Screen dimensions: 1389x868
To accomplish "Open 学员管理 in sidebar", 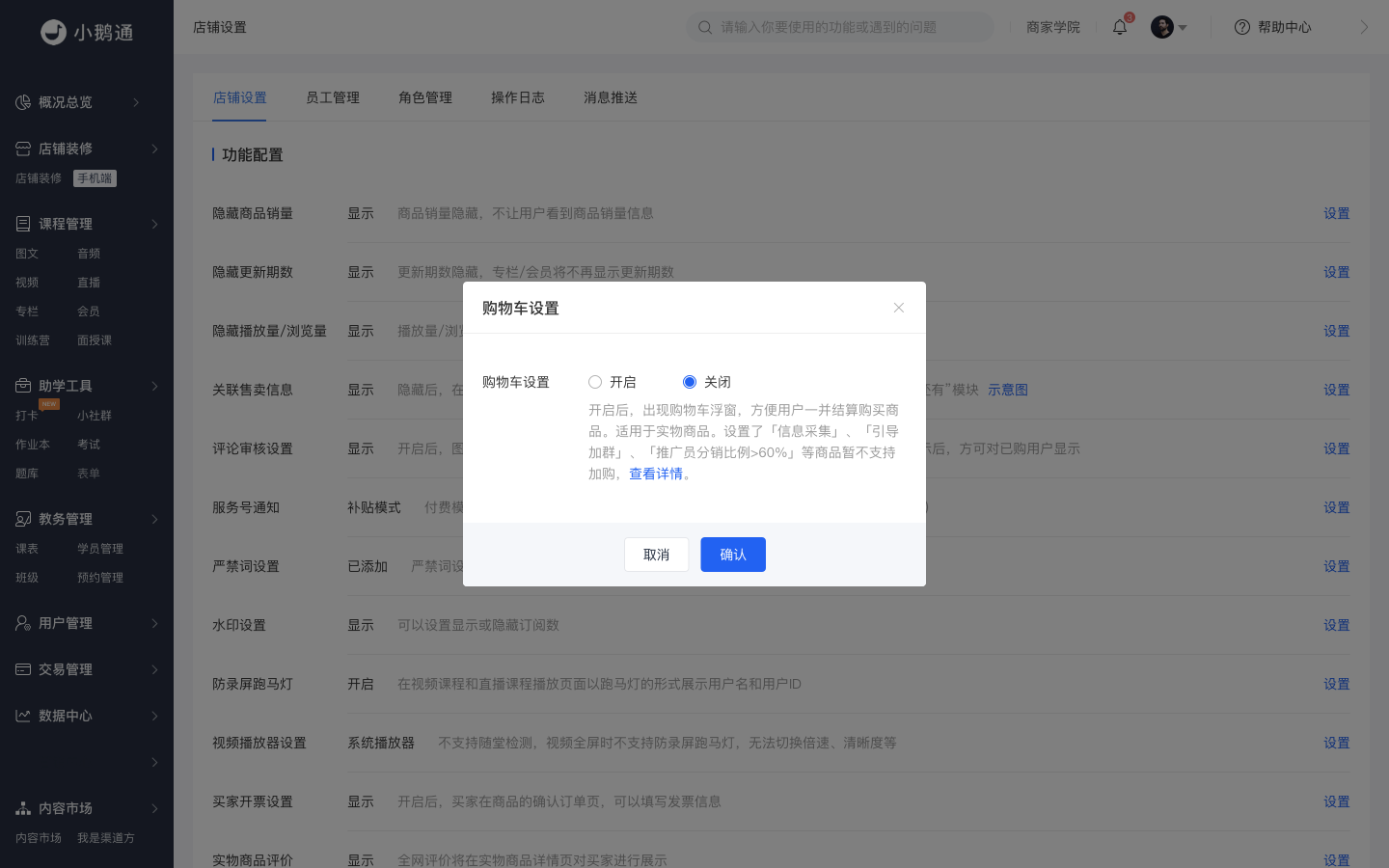I will pos(100,549).
